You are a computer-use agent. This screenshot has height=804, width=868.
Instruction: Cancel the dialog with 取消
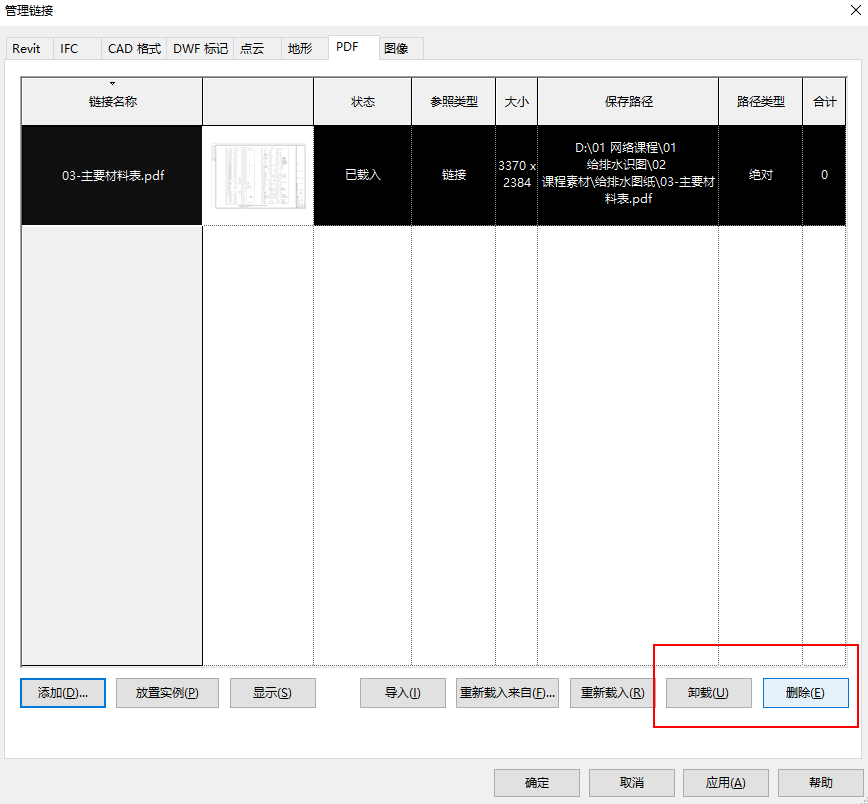point(632,782)
